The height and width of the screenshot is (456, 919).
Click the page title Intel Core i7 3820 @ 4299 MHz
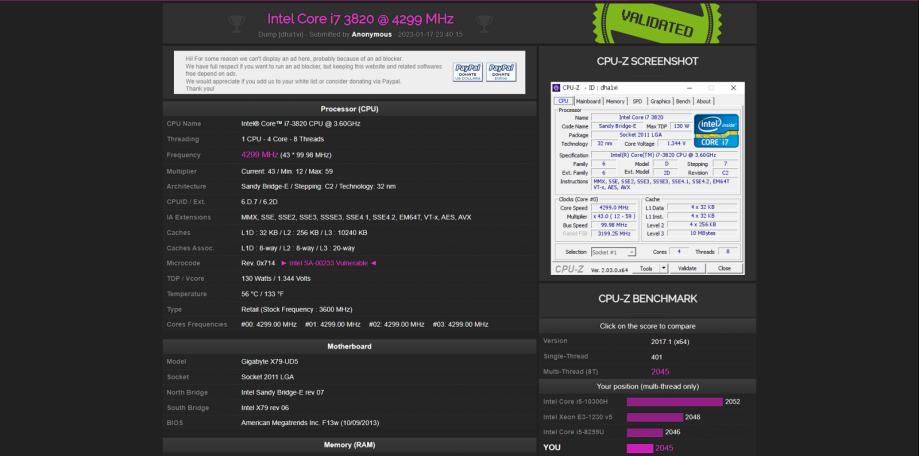360,19
